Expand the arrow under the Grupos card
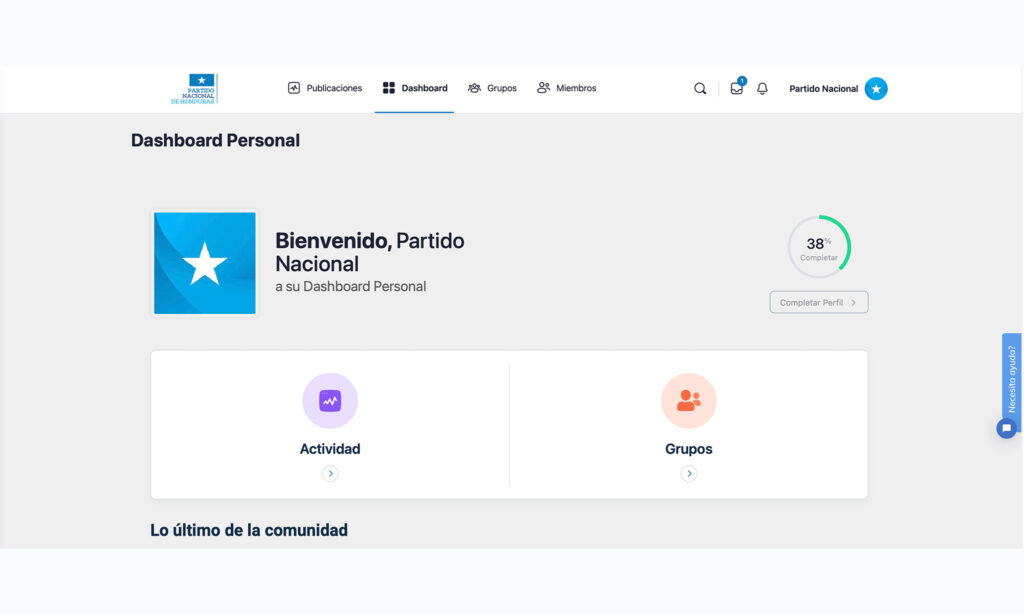1024x615 pixels. point(689,474)
